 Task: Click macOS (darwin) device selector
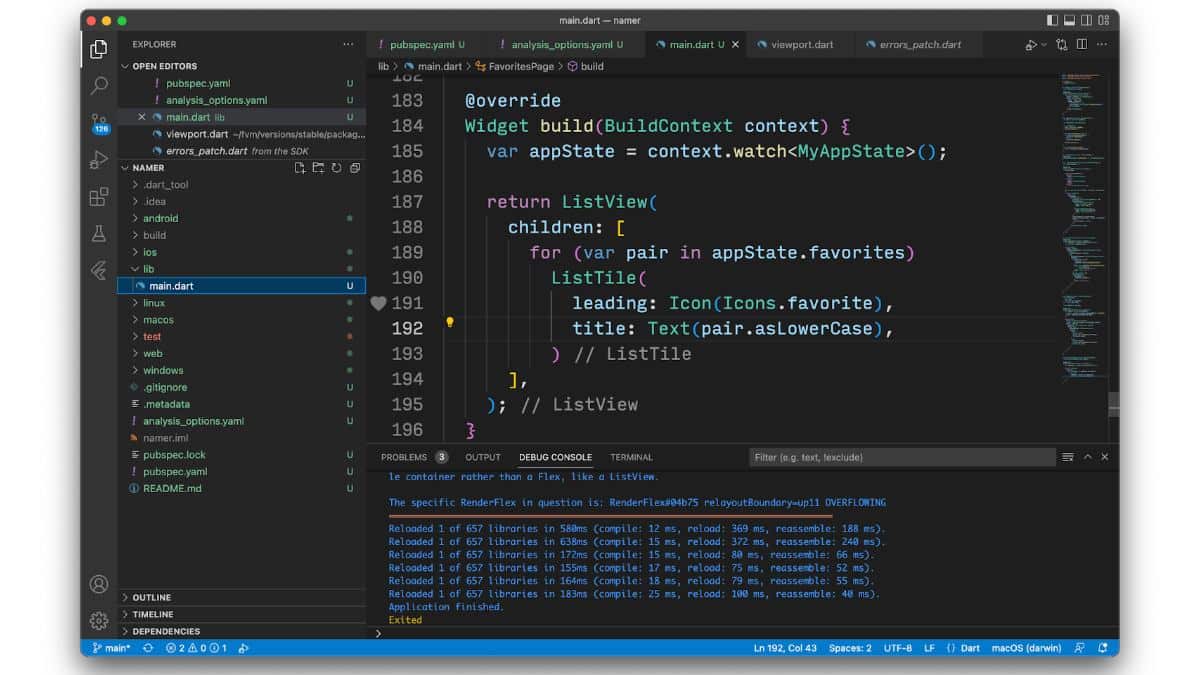1027,648
